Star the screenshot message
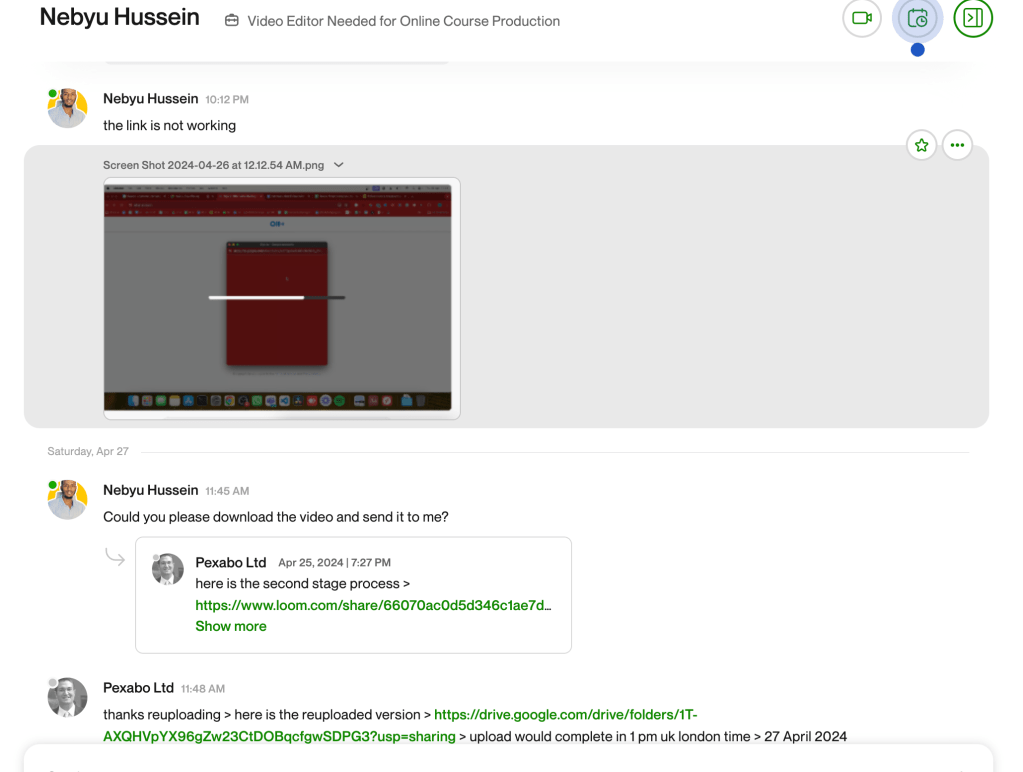This screenshot has height=772, width=1023. 921,145
